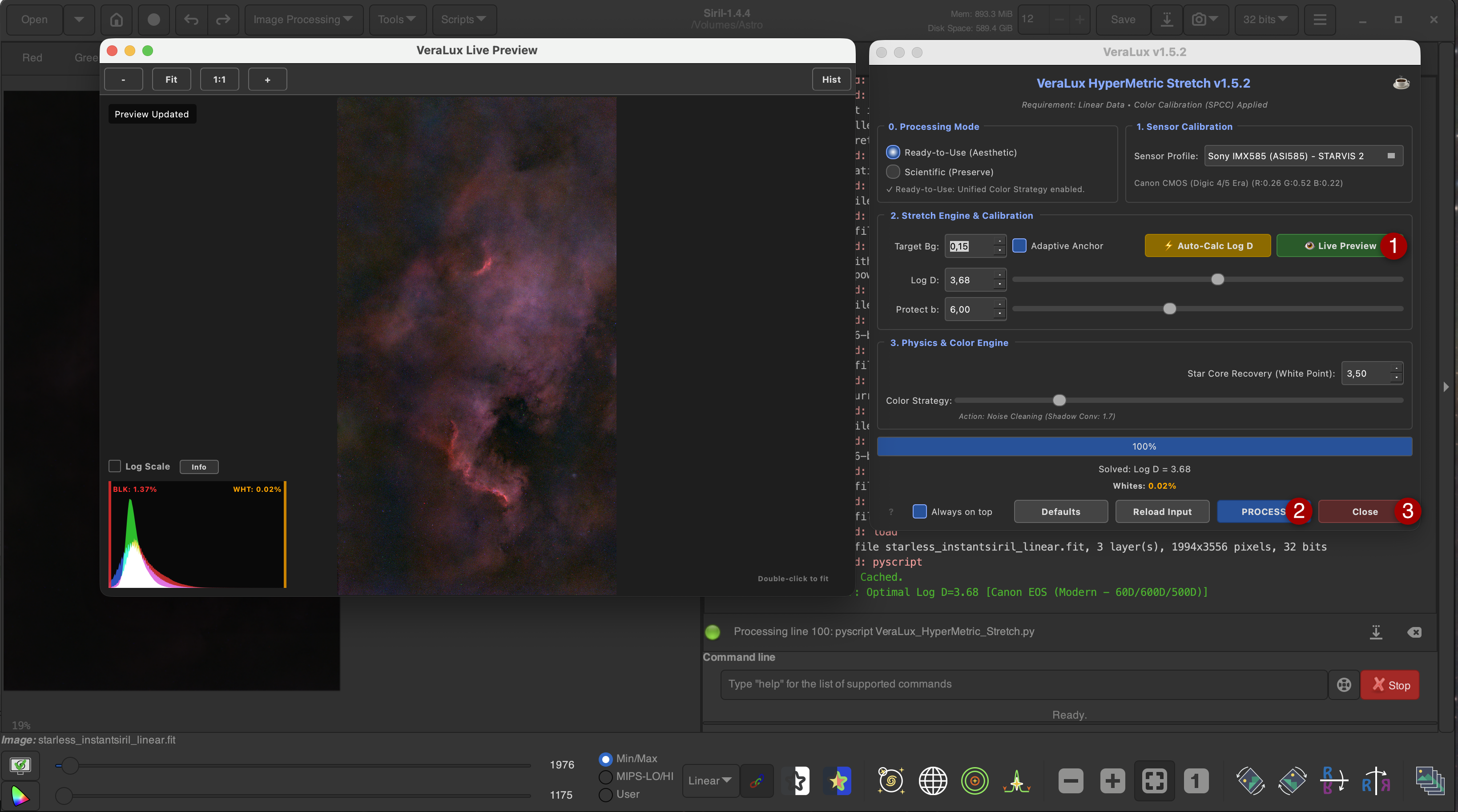Click the coffee cup icon in VeraLux

coord(1400,83)
